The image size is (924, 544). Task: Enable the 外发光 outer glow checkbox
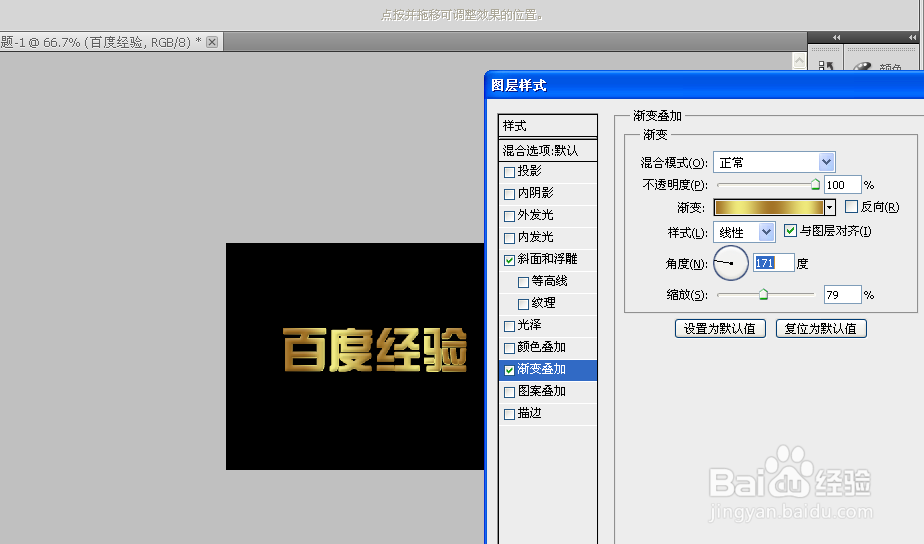[510, 216]
